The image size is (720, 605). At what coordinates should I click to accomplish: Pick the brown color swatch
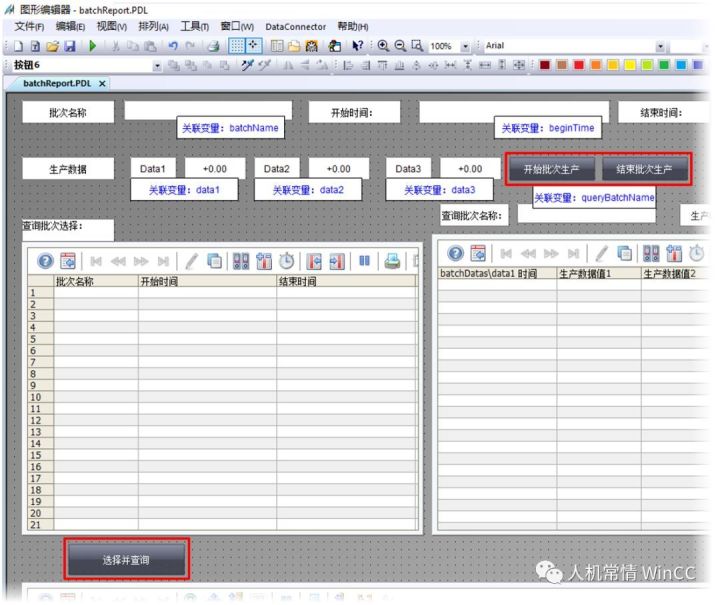[562, 65]
